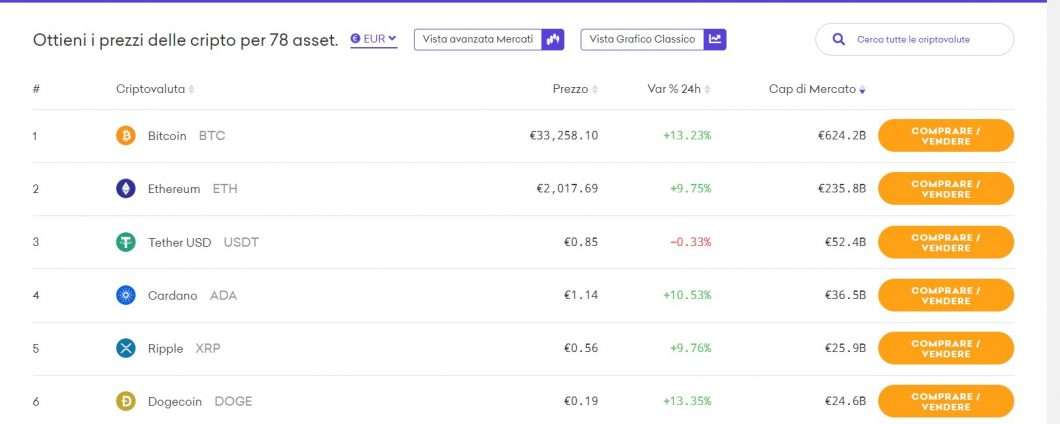Click the Tether USD coin icon
This screenshot has width=1060, height=424.
[x=126, y=242]
